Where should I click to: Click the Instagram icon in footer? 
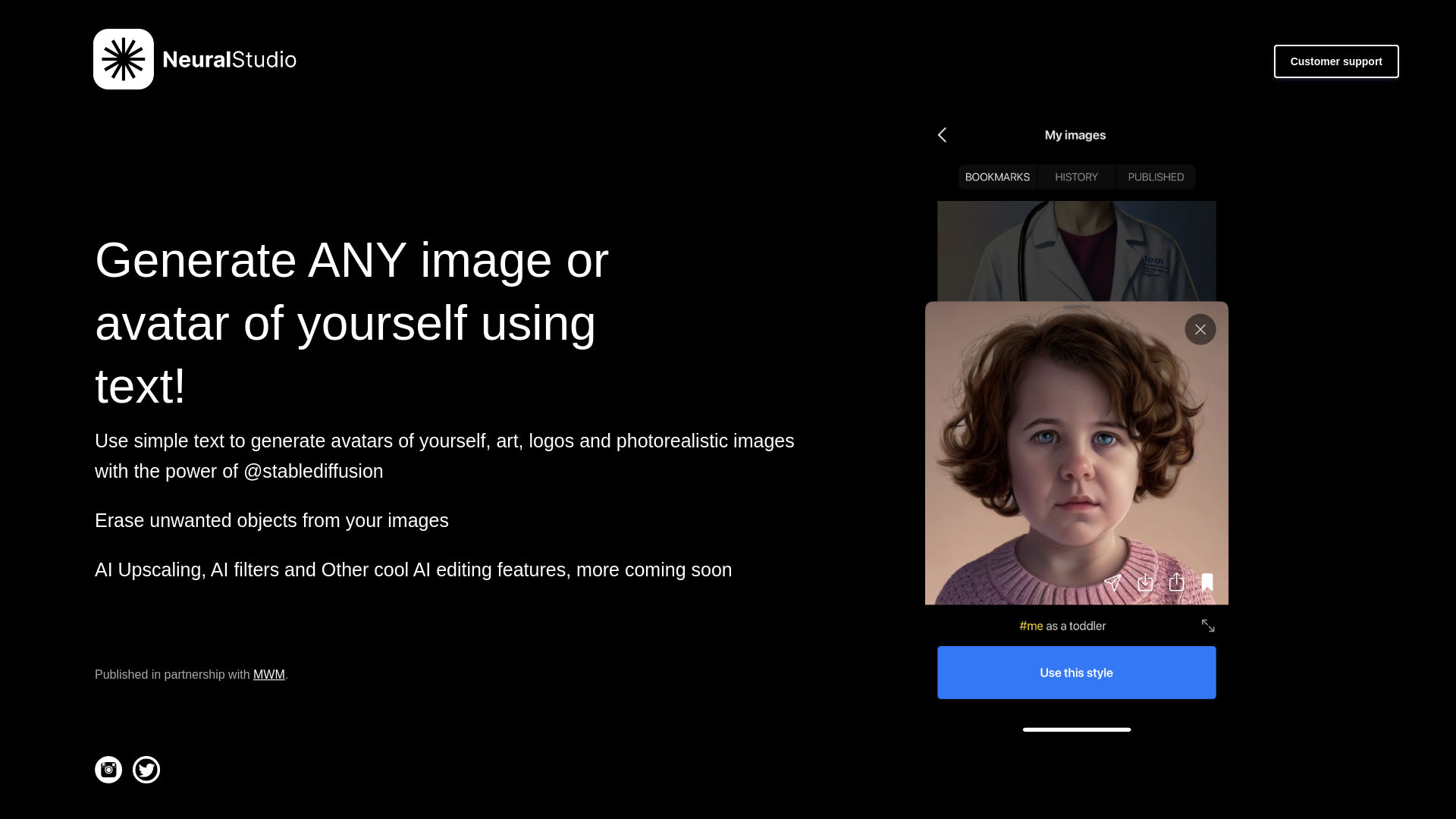click(108, 769)
